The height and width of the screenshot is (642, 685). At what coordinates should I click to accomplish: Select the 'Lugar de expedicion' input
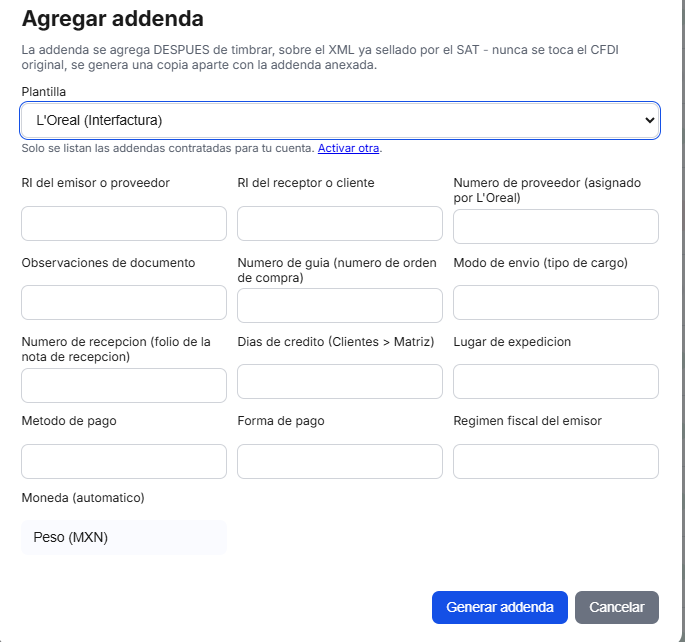(x=556, y=382)
